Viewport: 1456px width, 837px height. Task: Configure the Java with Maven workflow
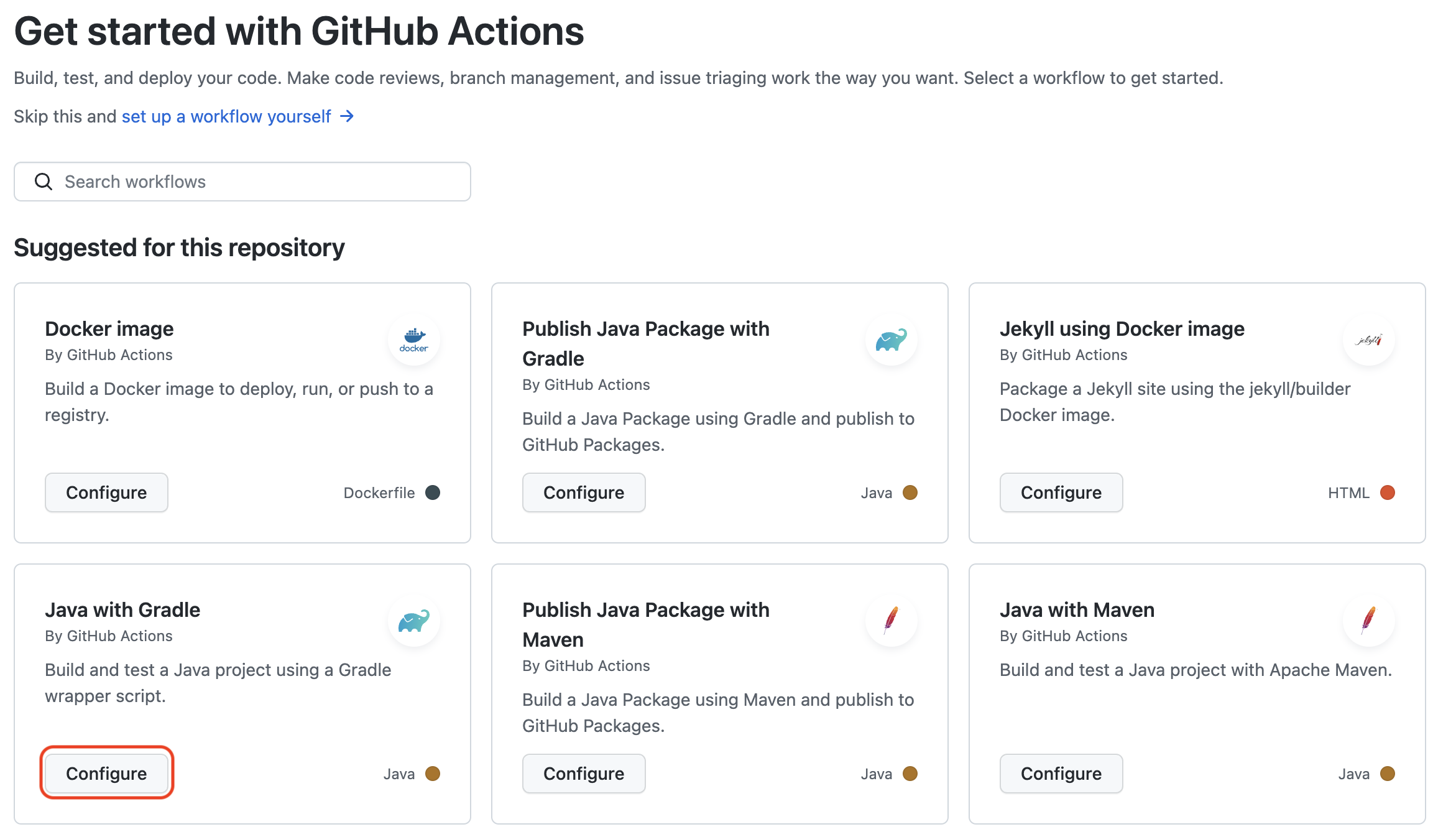(x=1061, y=774)
